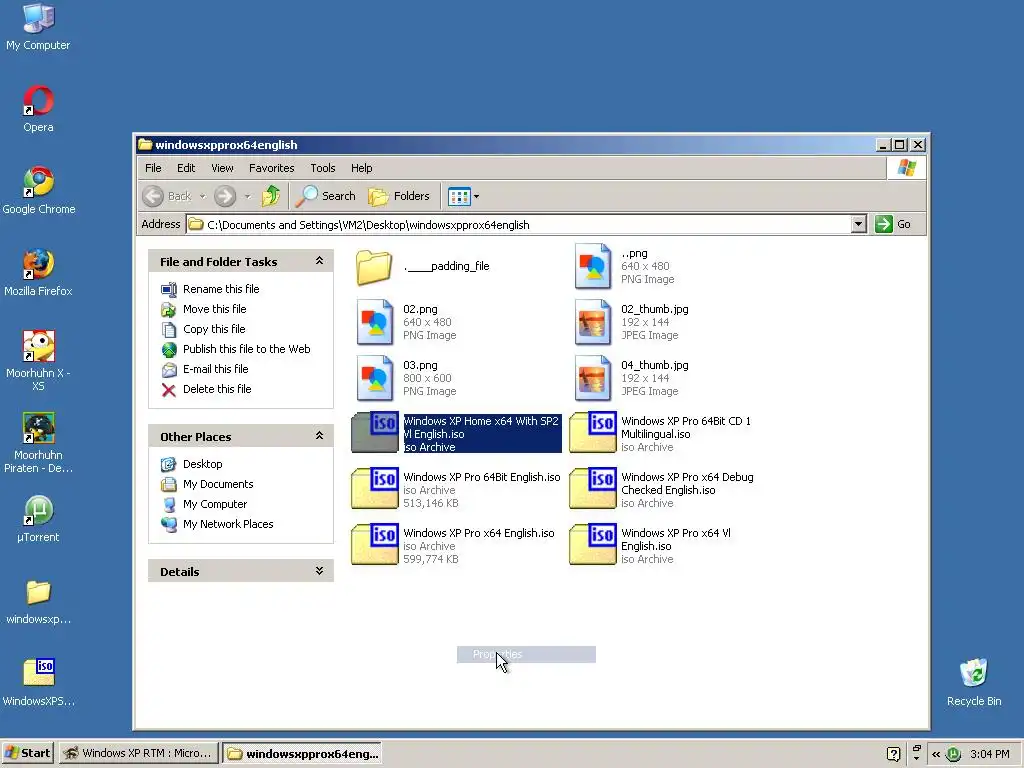Open the Help menu
Screen dimensions: 1024x768
[x=361, y=168]
